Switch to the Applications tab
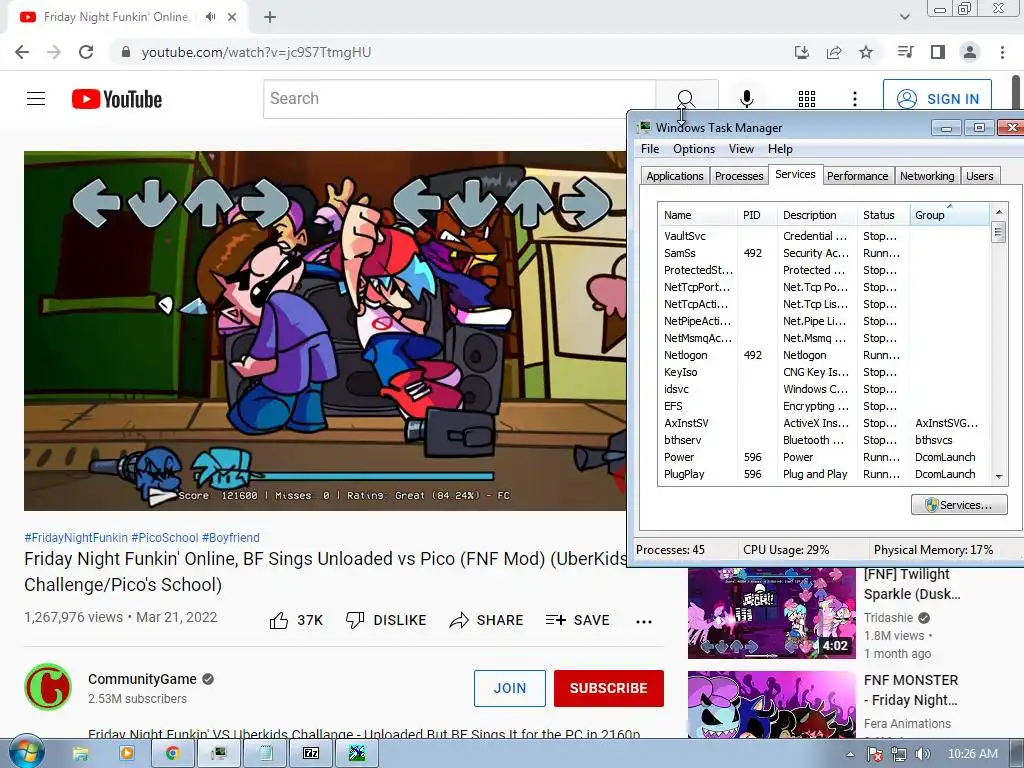The height and width of the screenshot is (768, 1024). pos(675,176)
